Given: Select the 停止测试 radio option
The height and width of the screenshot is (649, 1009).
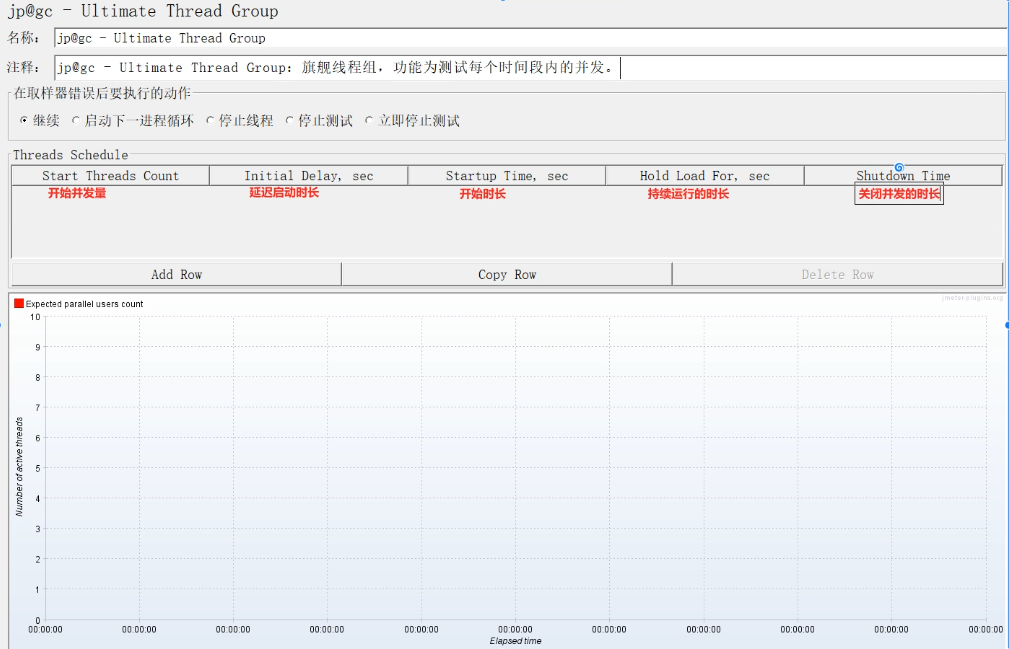Looking at the screenshot, I should 290,121.
